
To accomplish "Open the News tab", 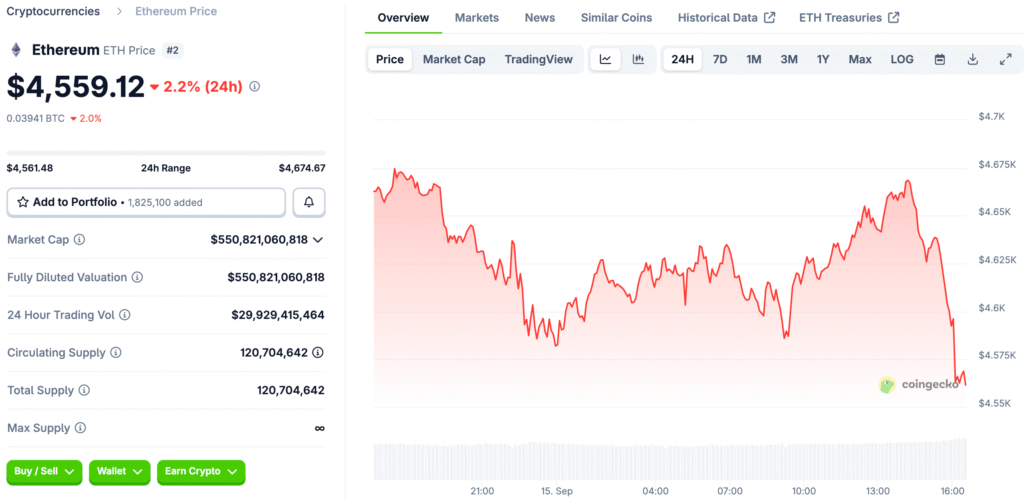I will click(x=540, y=18).
